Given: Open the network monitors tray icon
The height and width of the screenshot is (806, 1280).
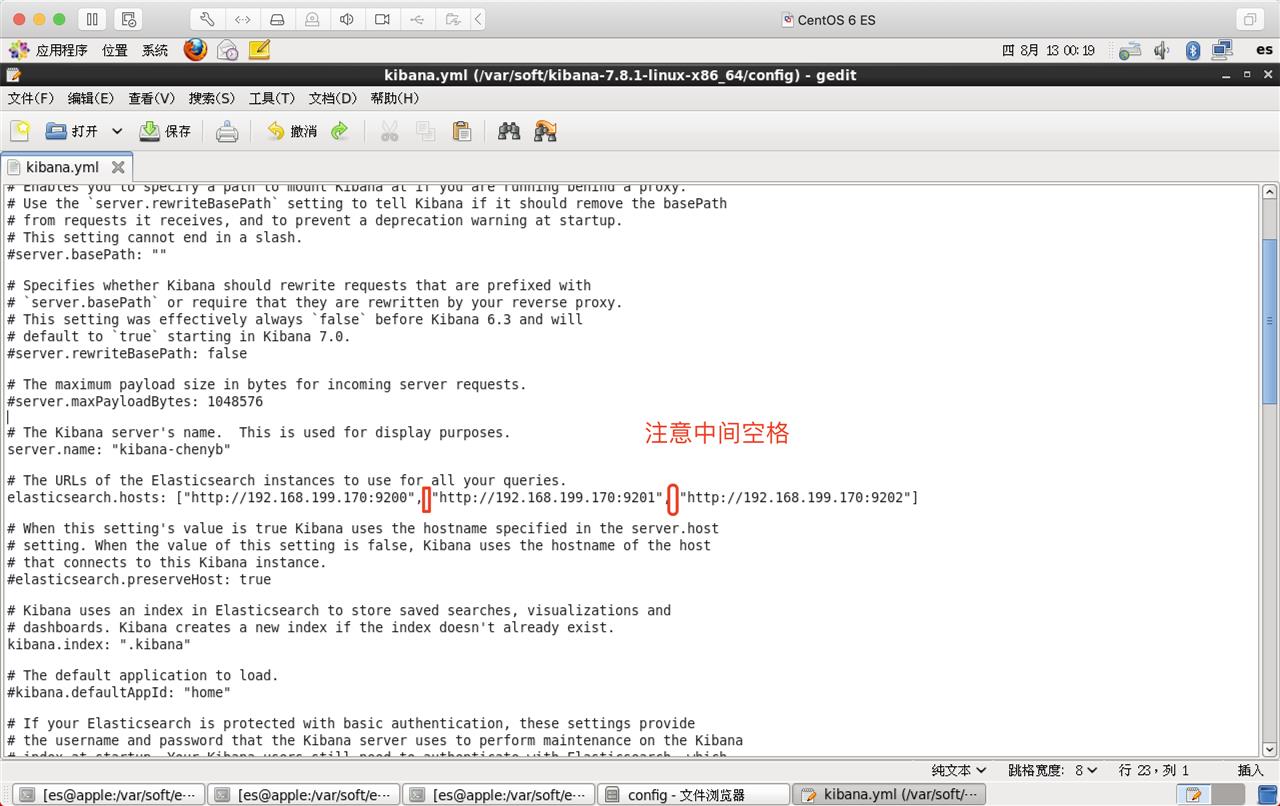Looking at the screenshot, I should point(1222,50).
